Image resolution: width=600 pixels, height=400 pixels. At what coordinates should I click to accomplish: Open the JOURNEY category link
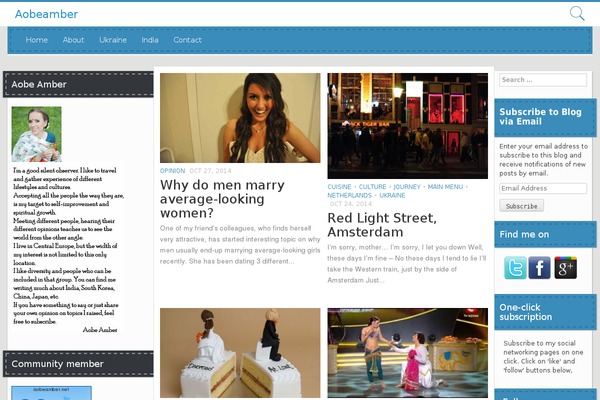(407, 187)
